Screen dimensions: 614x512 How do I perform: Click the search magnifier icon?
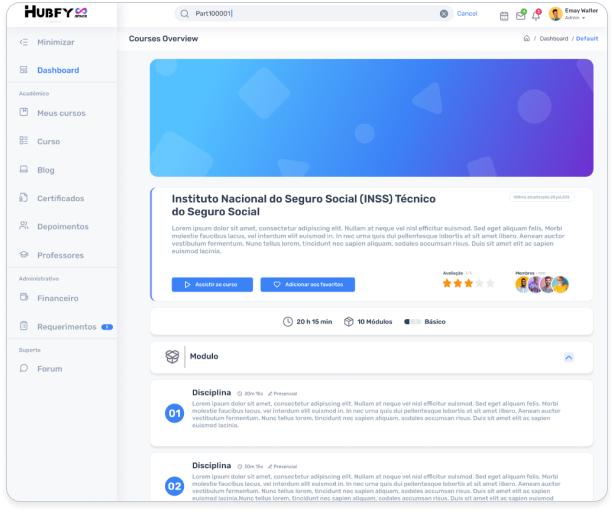click(x=184, y=14)
